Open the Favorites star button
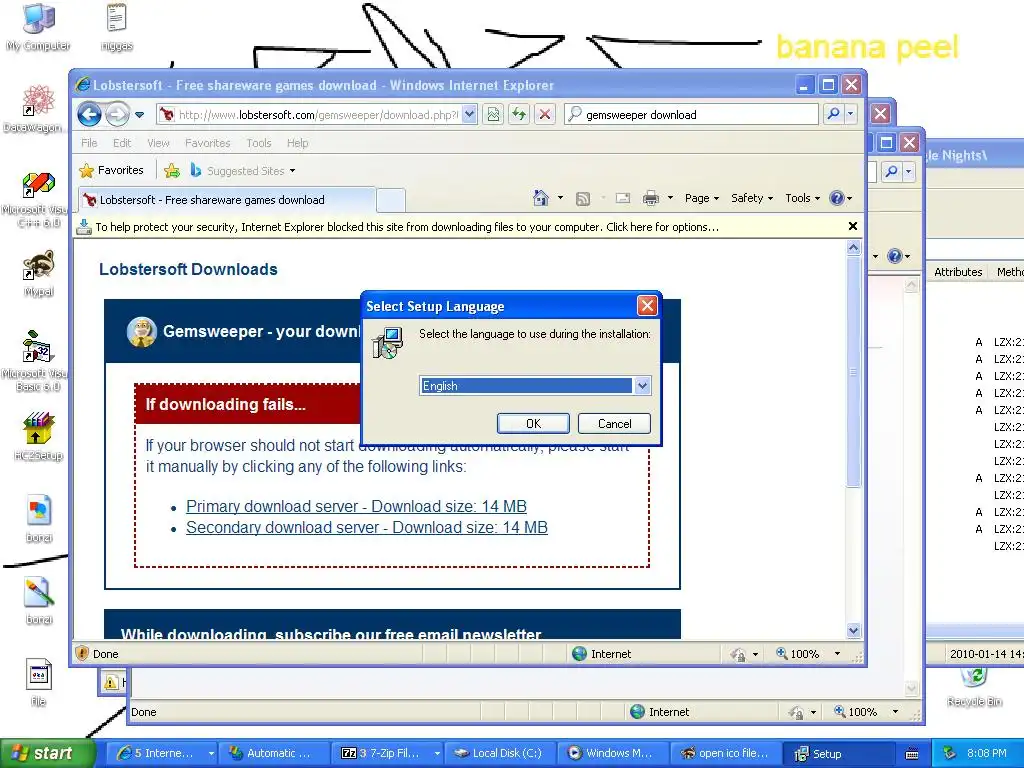1024x768 pixels. [x=112, y=170]
